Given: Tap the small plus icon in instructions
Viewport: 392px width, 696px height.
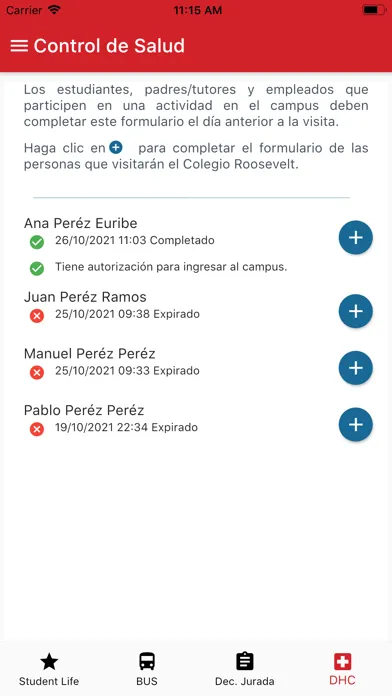Looking at the screenshot, I should 116,147.
